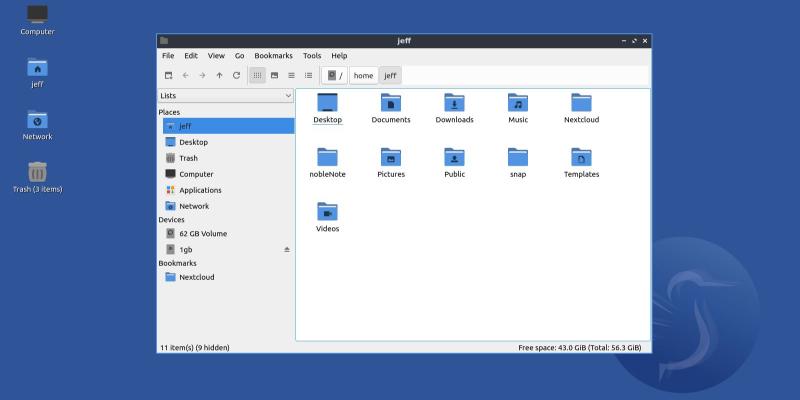Go back with the left arrow

pyautogui.click(x=185, y=76)
